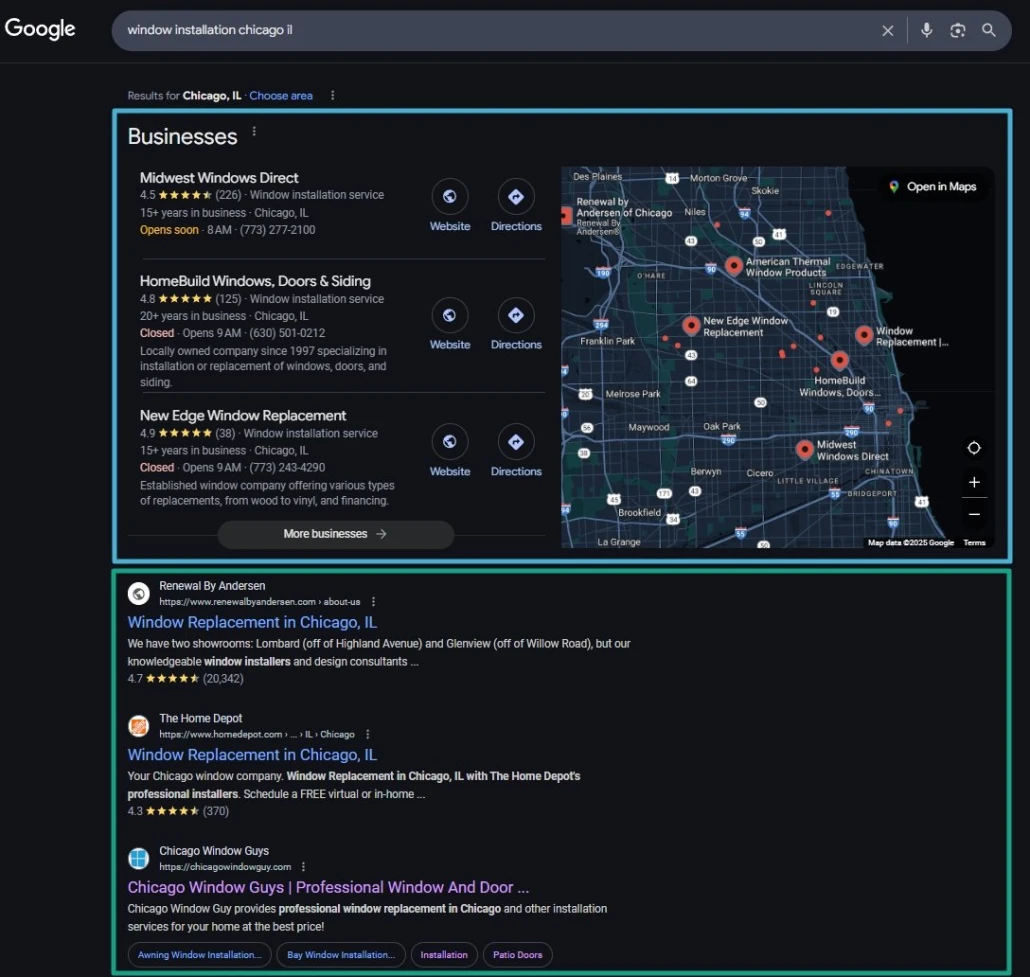Open Midwest Windows Direct Website icon
The height and width of the screenshot is (977, 1030).
[450, 196]
